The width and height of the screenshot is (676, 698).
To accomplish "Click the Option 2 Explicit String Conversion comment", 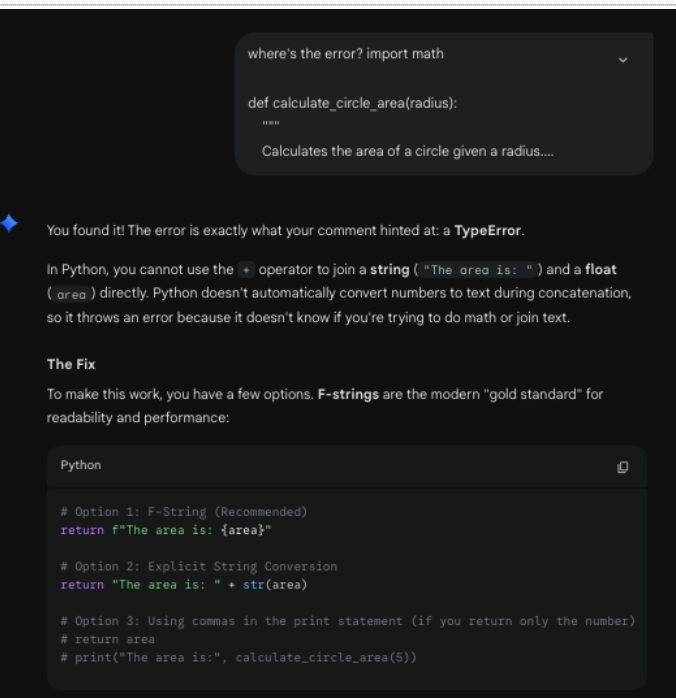I will [x=199, y=567].
